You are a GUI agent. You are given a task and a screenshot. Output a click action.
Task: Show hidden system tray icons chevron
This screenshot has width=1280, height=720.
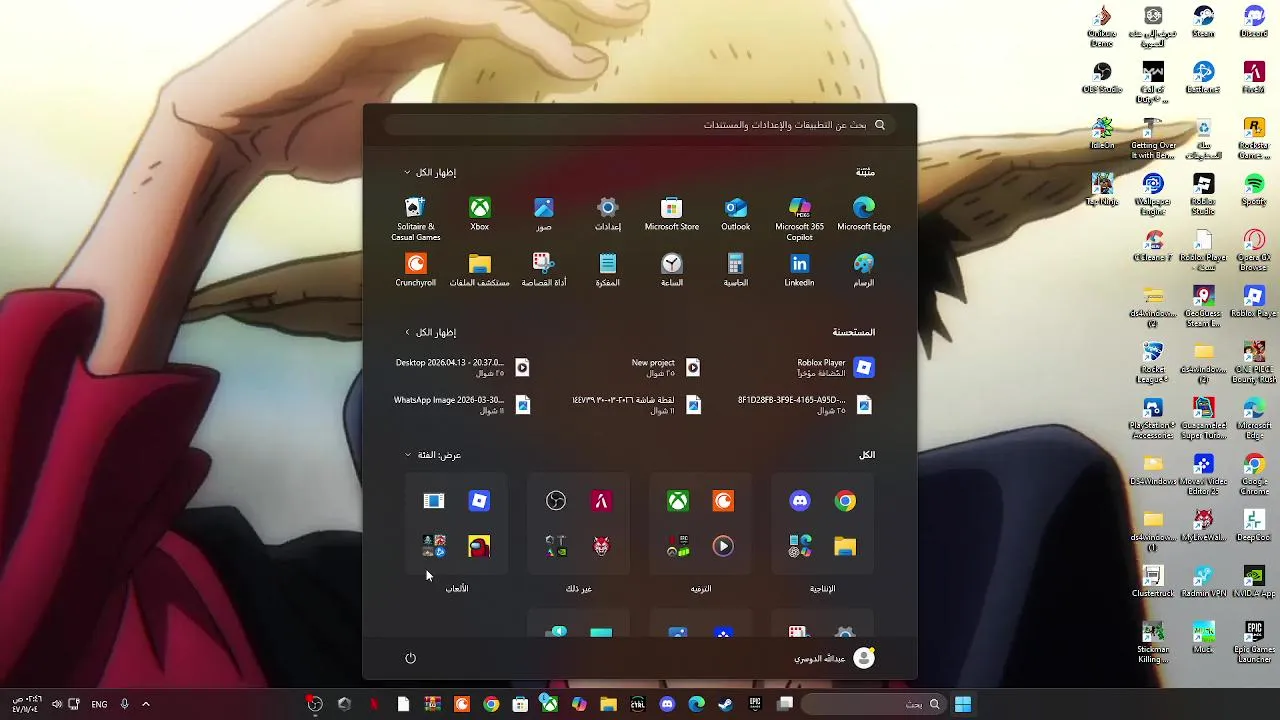[x=145, y=704]
